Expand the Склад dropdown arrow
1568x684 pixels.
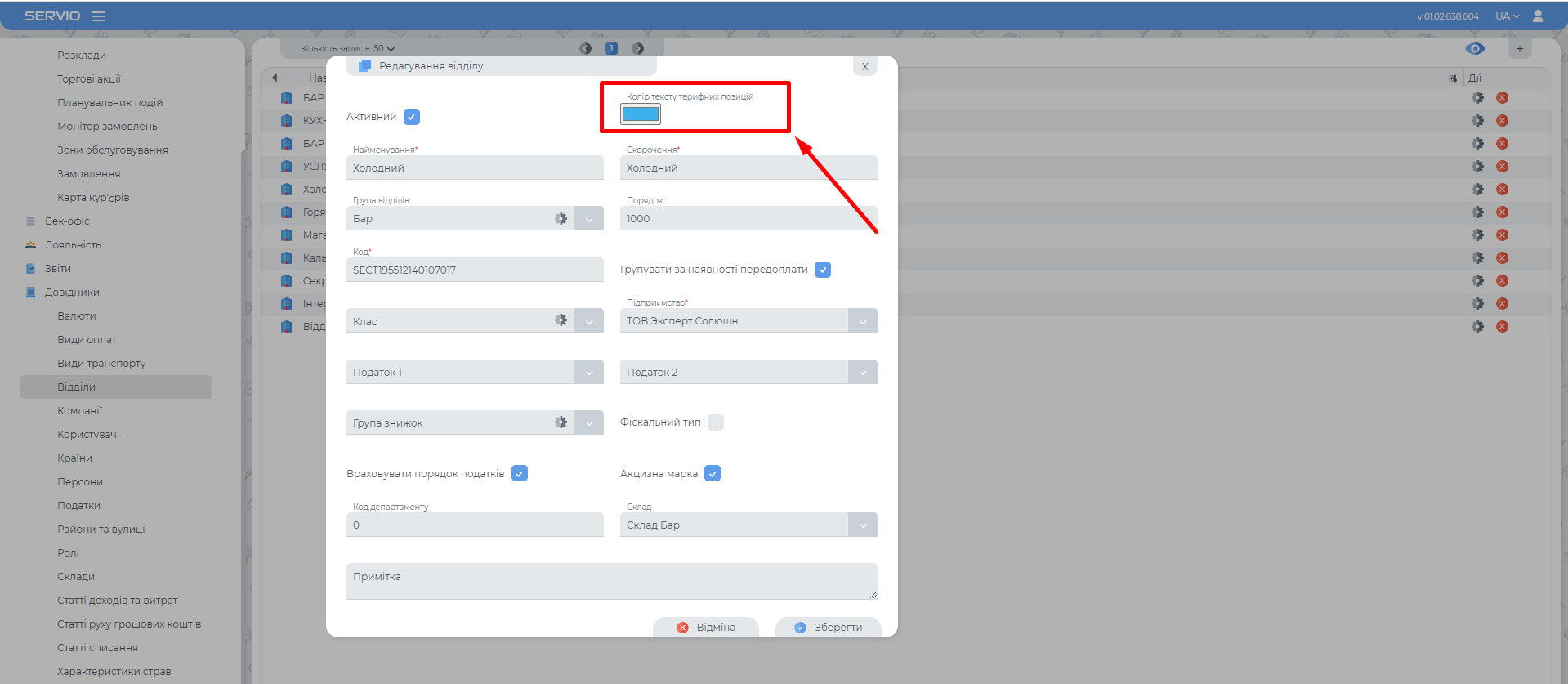pyautogui.click(x=862, y=525)
